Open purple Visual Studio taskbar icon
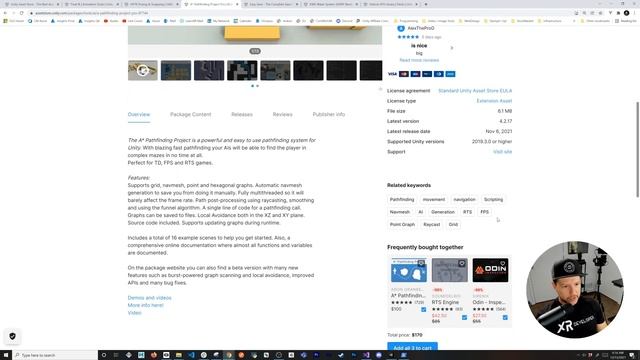This screenshot has width=640, height=360. [x=366, y=355]
